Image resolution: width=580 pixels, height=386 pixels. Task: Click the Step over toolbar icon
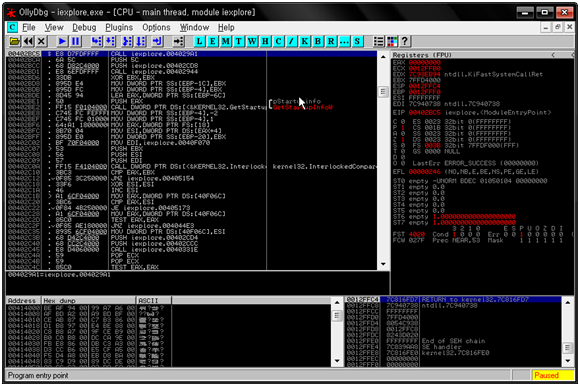[x=110, y=41]
